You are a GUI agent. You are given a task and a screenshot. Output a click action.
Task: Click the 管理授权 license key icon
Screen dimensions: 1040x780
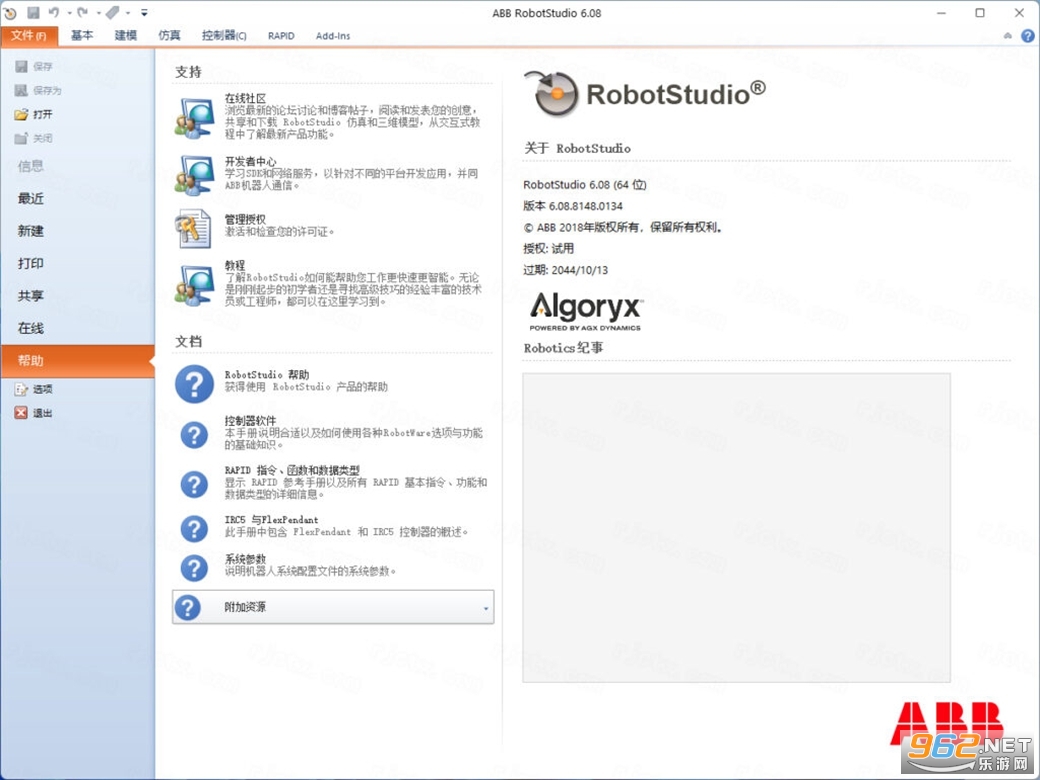pyautogui.click(x=193, y=229)
